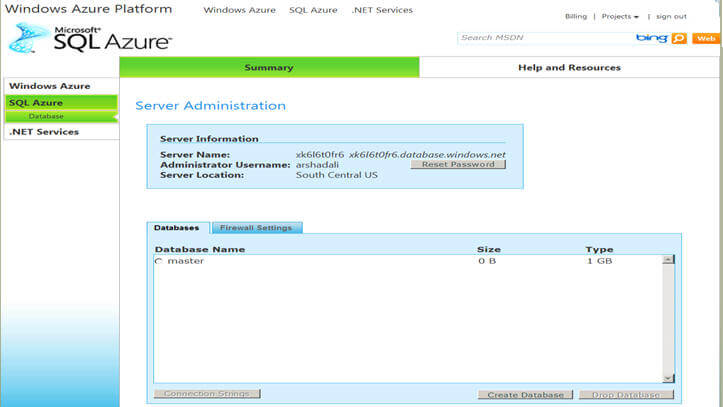Click the Type column header
This screenshot has height=407, width=723.
pyautogui.click(x=599, y=249)
